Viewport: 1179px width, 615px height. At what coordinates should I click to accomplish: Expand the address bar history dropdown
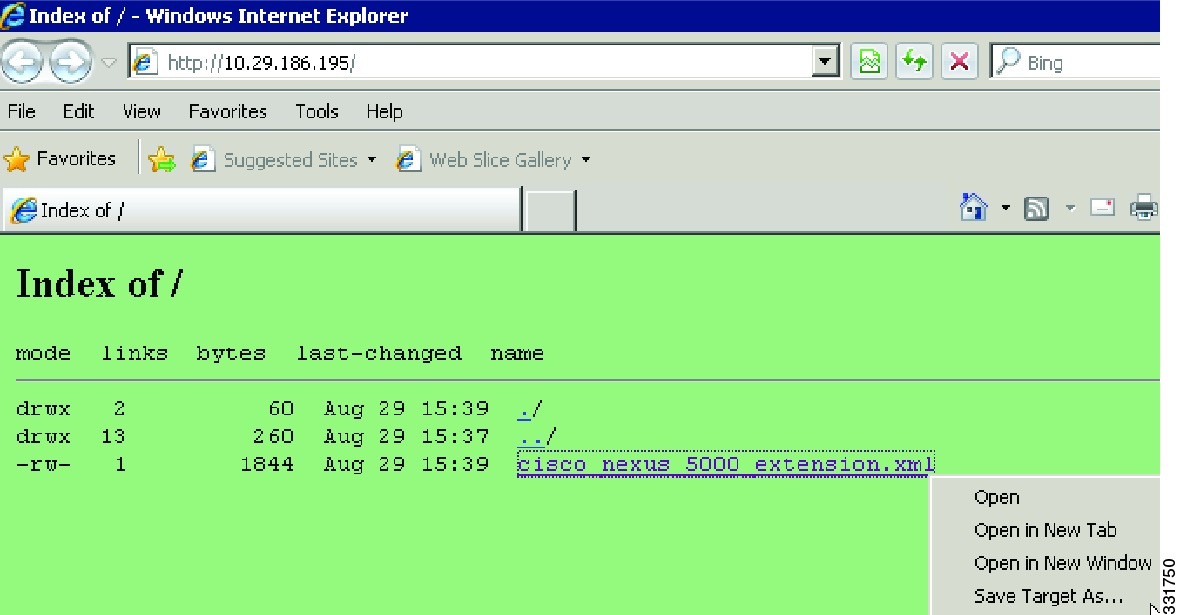[825, 62]
